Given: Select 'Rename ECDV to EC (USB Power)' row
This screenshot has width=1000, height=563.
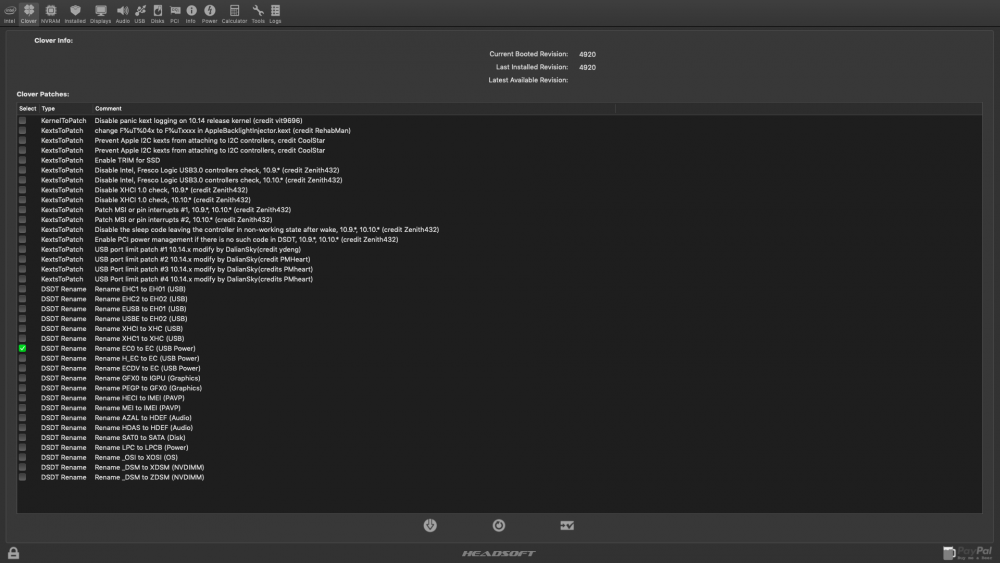Looking at the screenshot, I should pos(499,368).
